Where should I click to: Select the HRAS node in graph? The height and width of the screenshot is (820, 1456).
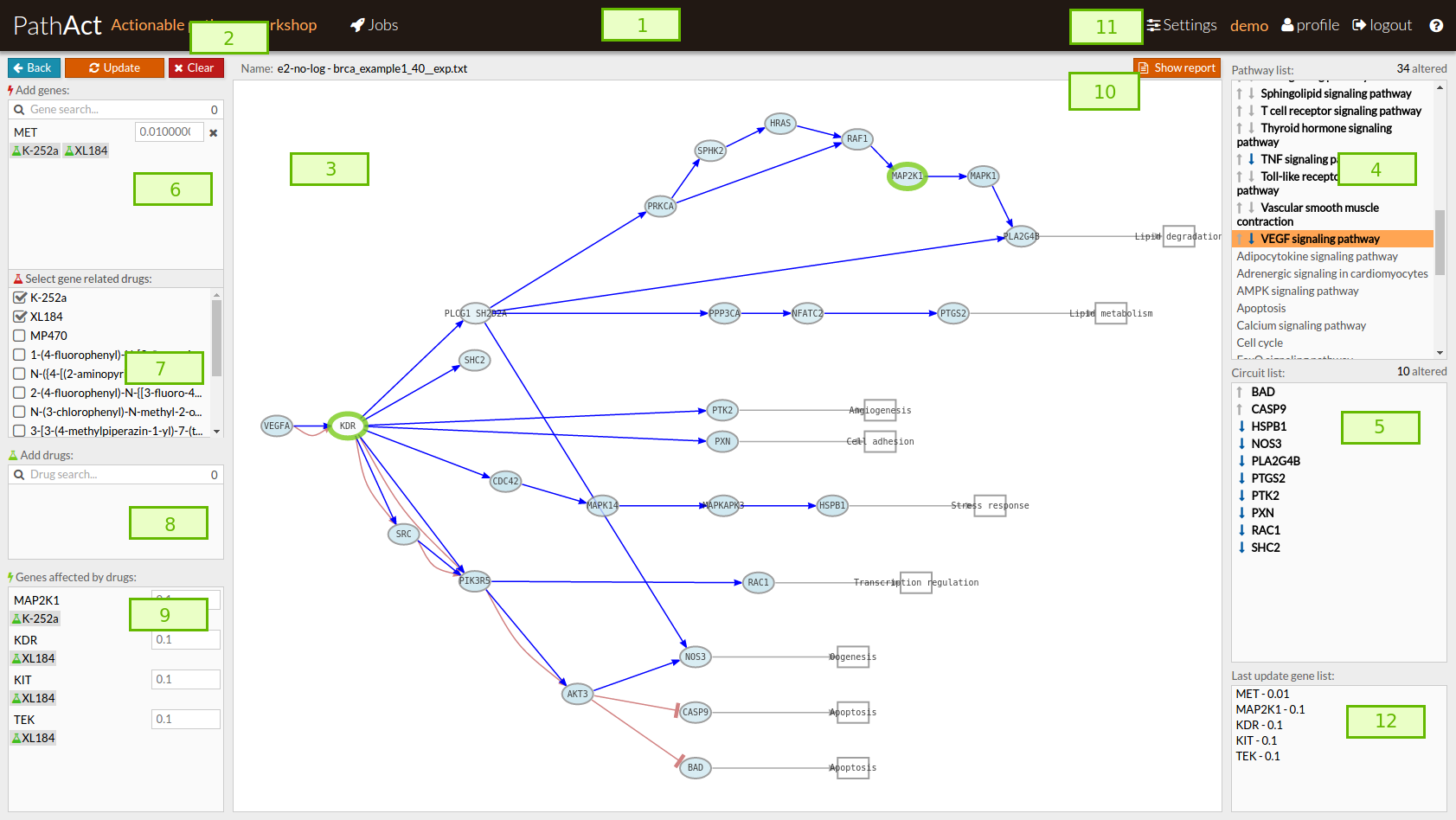pos(780,123)
